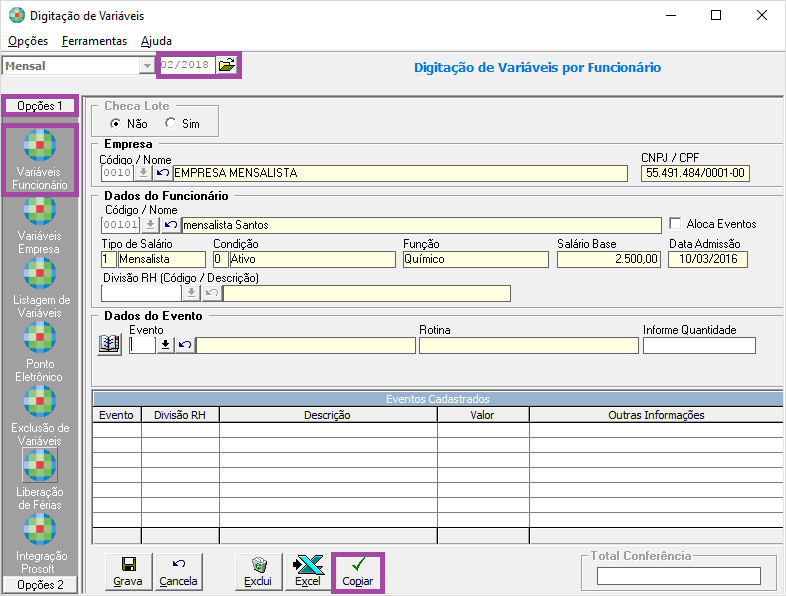Click the Condição value Ativo
786x596 pixels.
312,259
